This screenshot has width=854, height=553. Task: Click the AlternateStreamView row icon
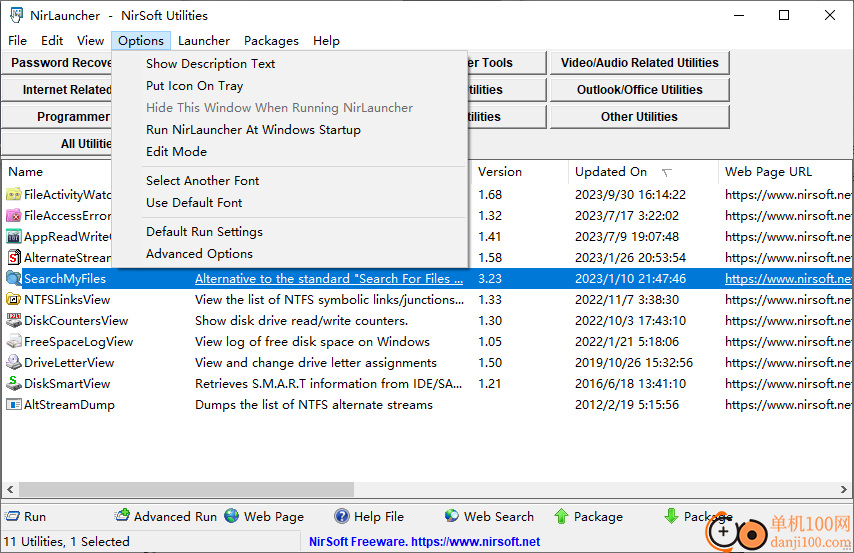pos(14,258)
